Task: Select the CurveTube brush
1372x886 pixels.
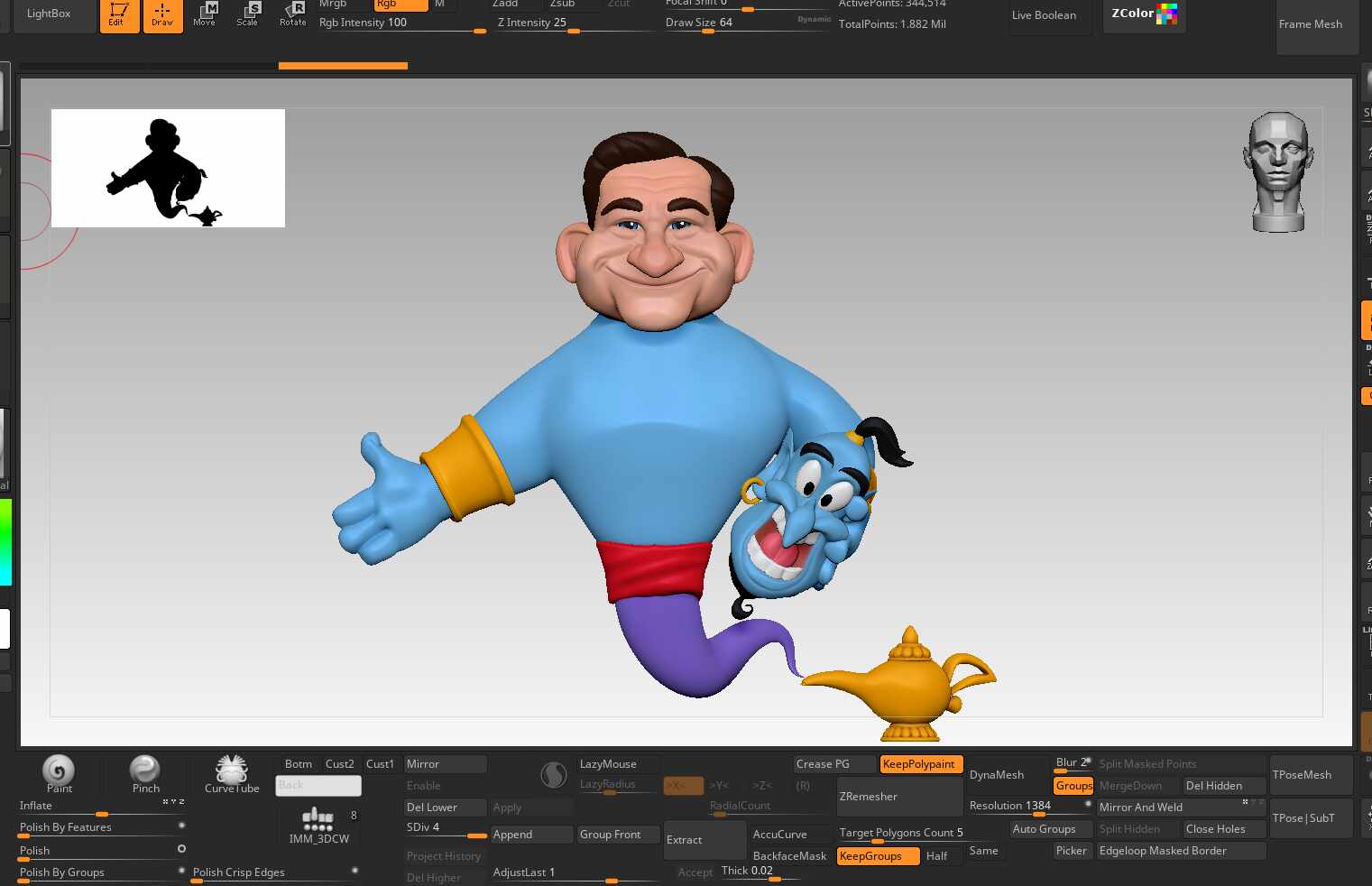Action: [232, 773]
